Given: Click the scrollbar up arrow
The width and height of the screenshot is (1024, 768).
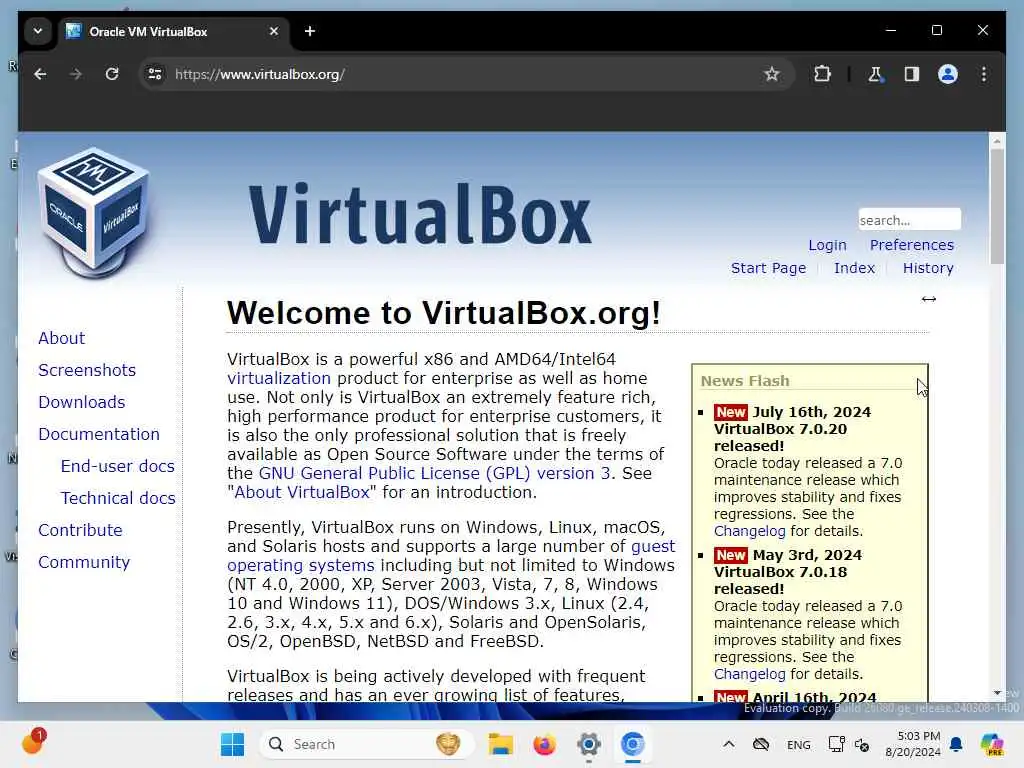Looking at the screenshot, I should (997, 141).
